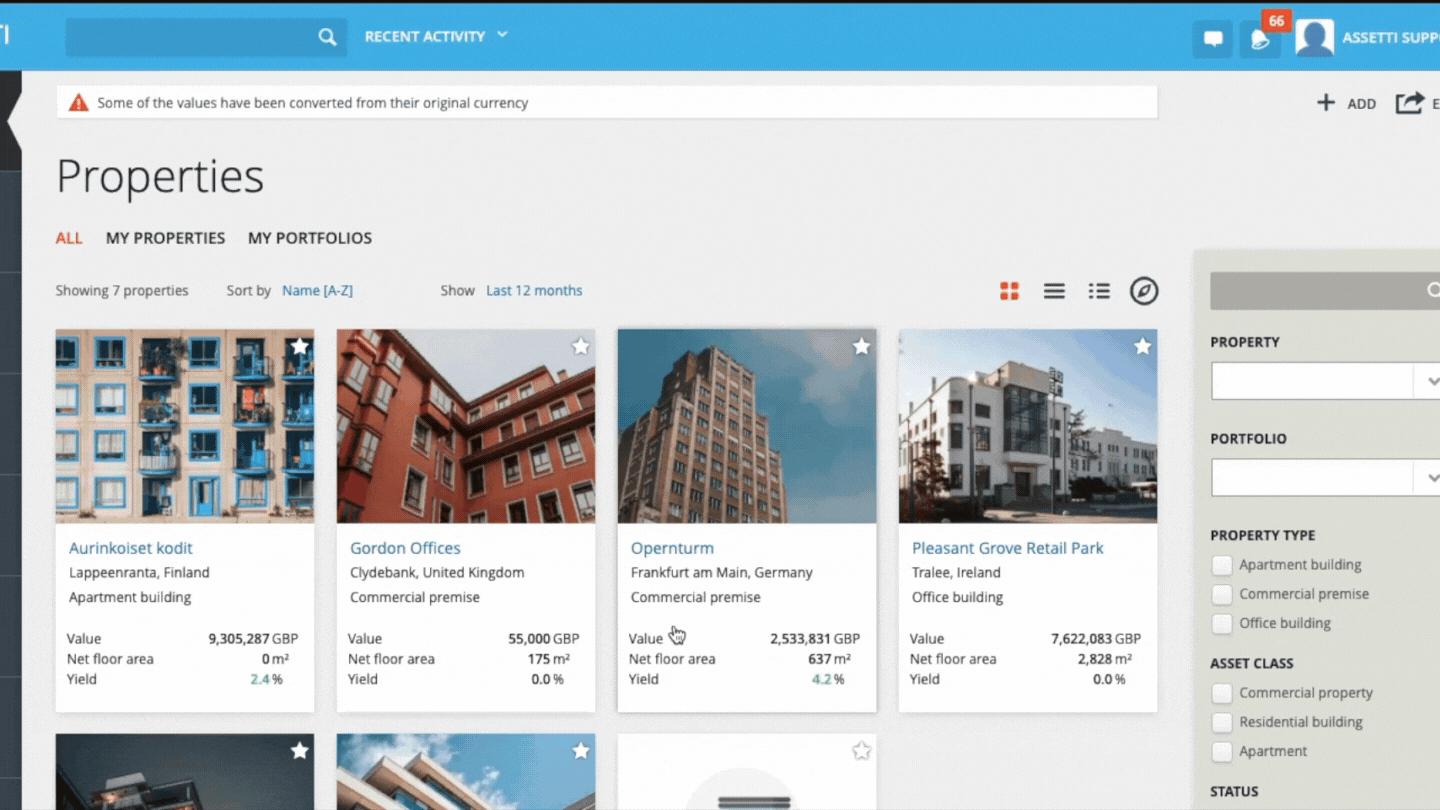Open Aurinkoiset kodit building thumbnail
Image resolution: width=1440 pixels, height=810 pixels.
(x=185, y=426)
